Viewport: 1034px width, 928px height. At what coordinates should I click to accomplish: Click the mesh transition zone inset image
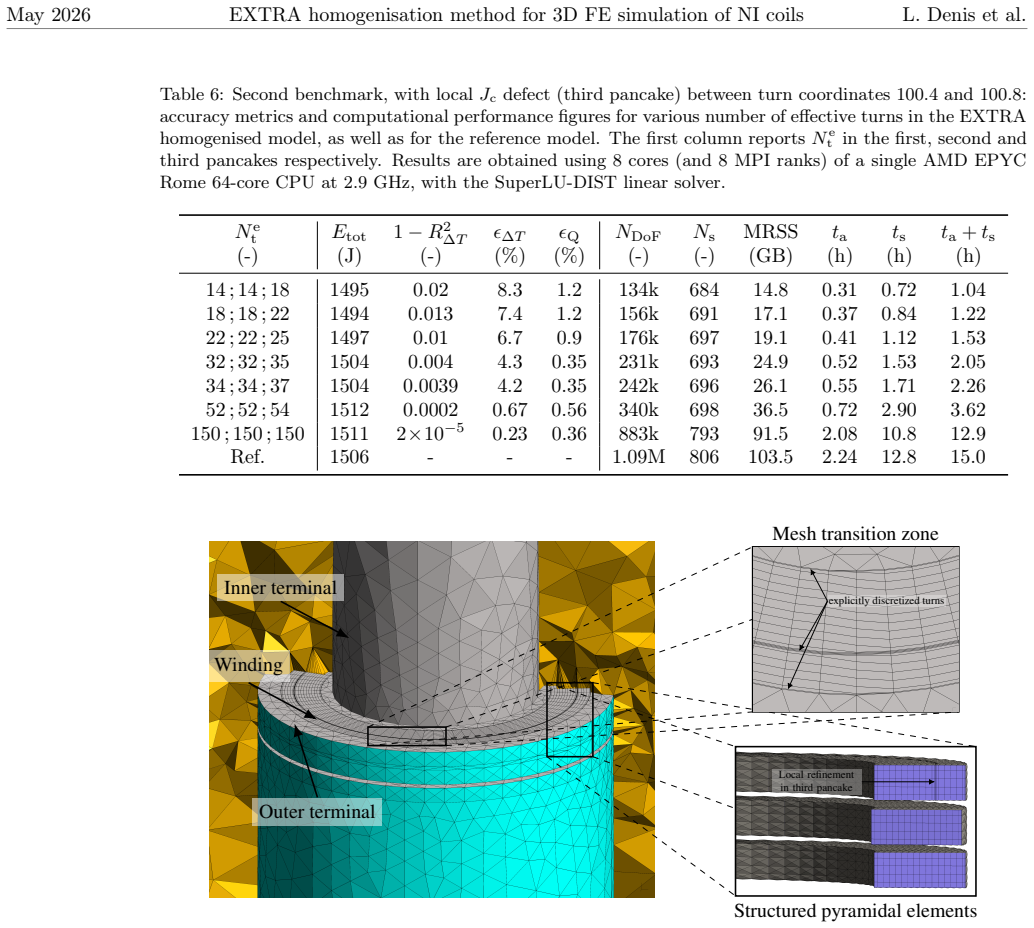[x=855, y=629]
